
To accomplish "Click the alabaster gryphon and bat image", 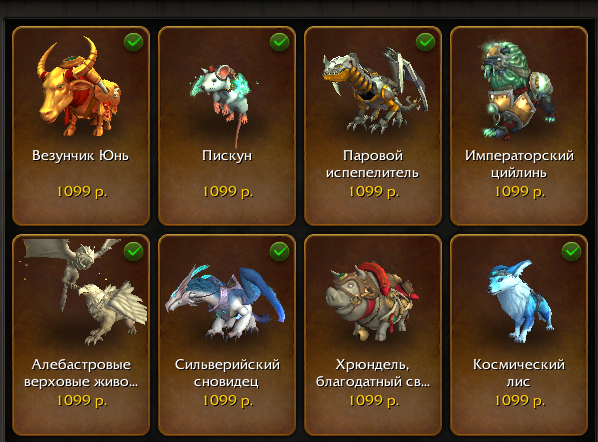I will coord(85,291).
